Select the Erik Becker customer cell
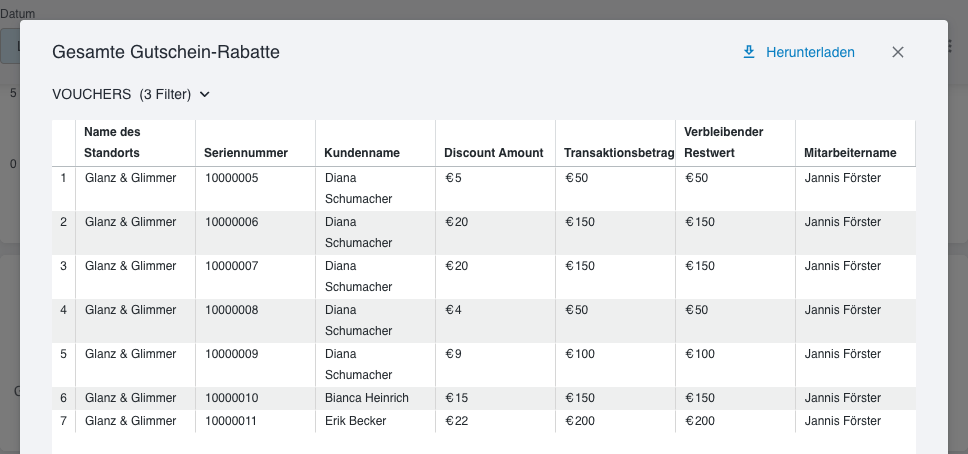968x454 pixels. pyautogui.click(x=355, y=421)
